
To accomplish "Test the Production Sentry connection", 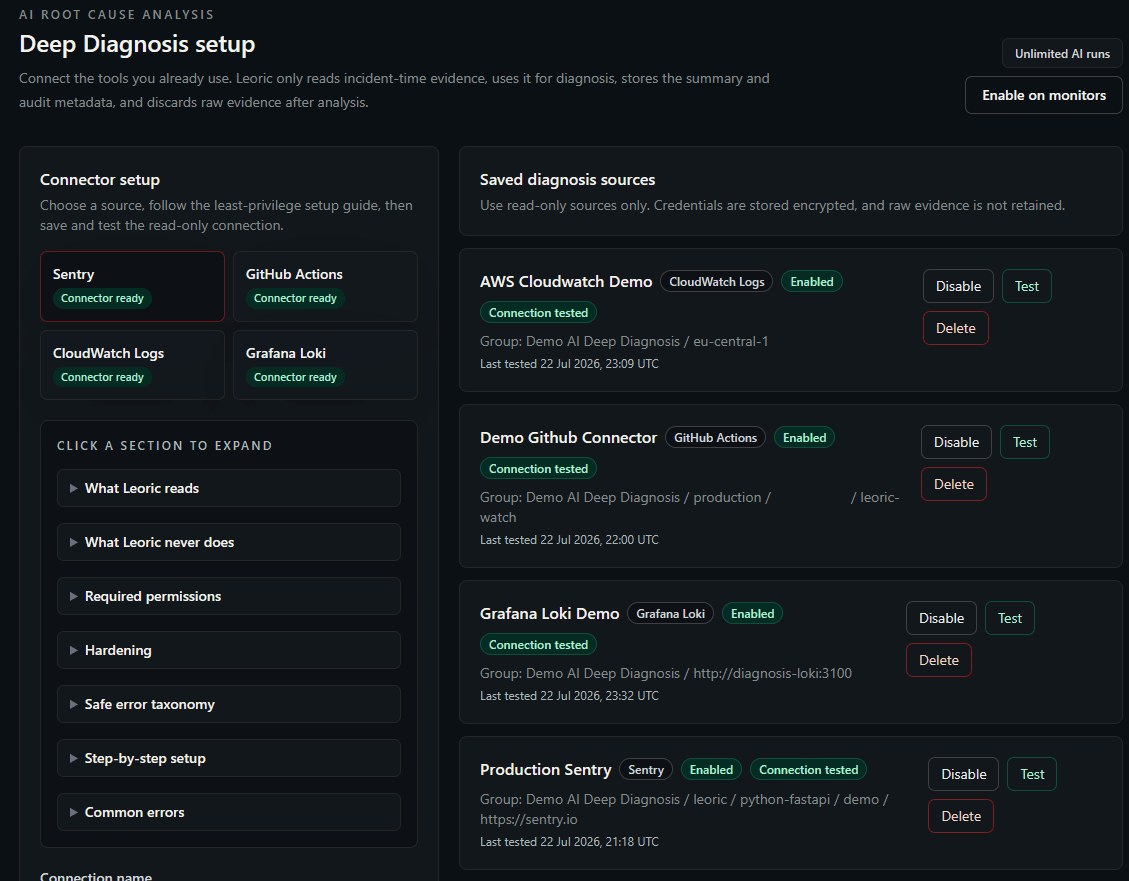I will click(1032, 774).
